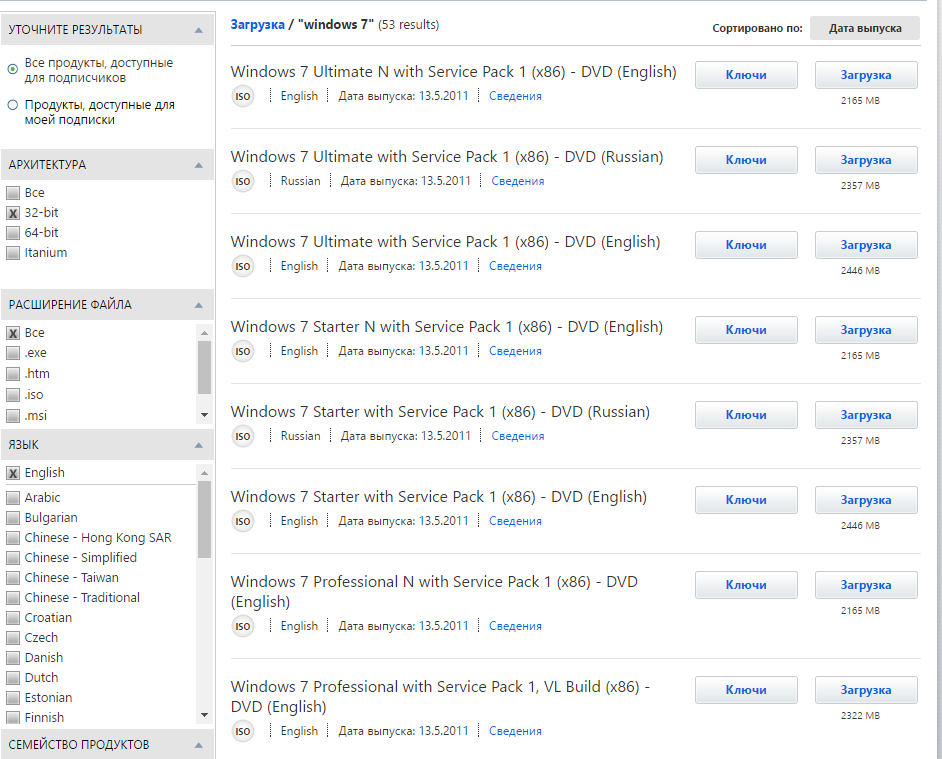Check the .exe file extension checkbox
942x759 pixels.
13,353
